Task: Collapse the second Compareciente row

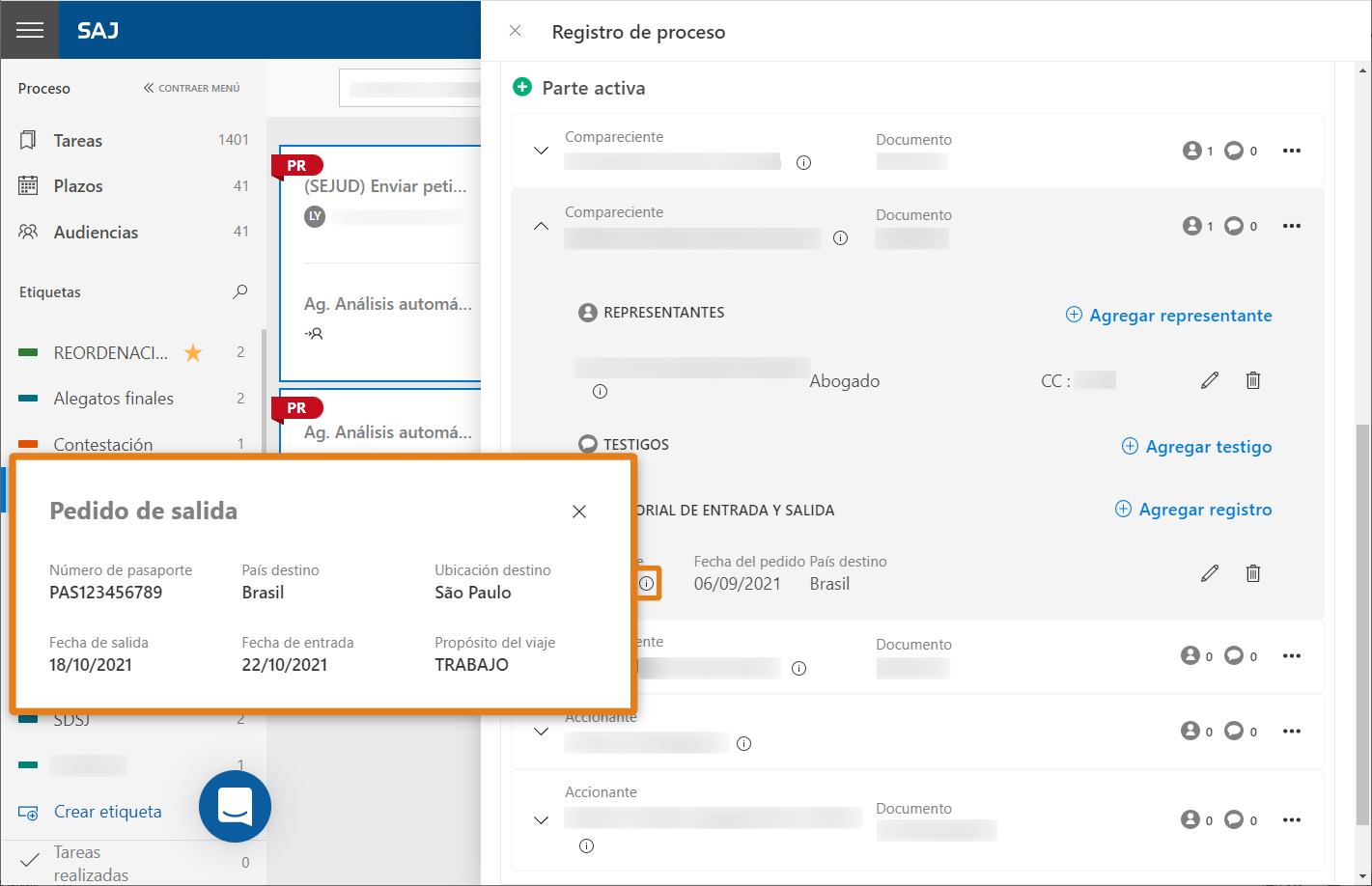Action: pos(542,226)
